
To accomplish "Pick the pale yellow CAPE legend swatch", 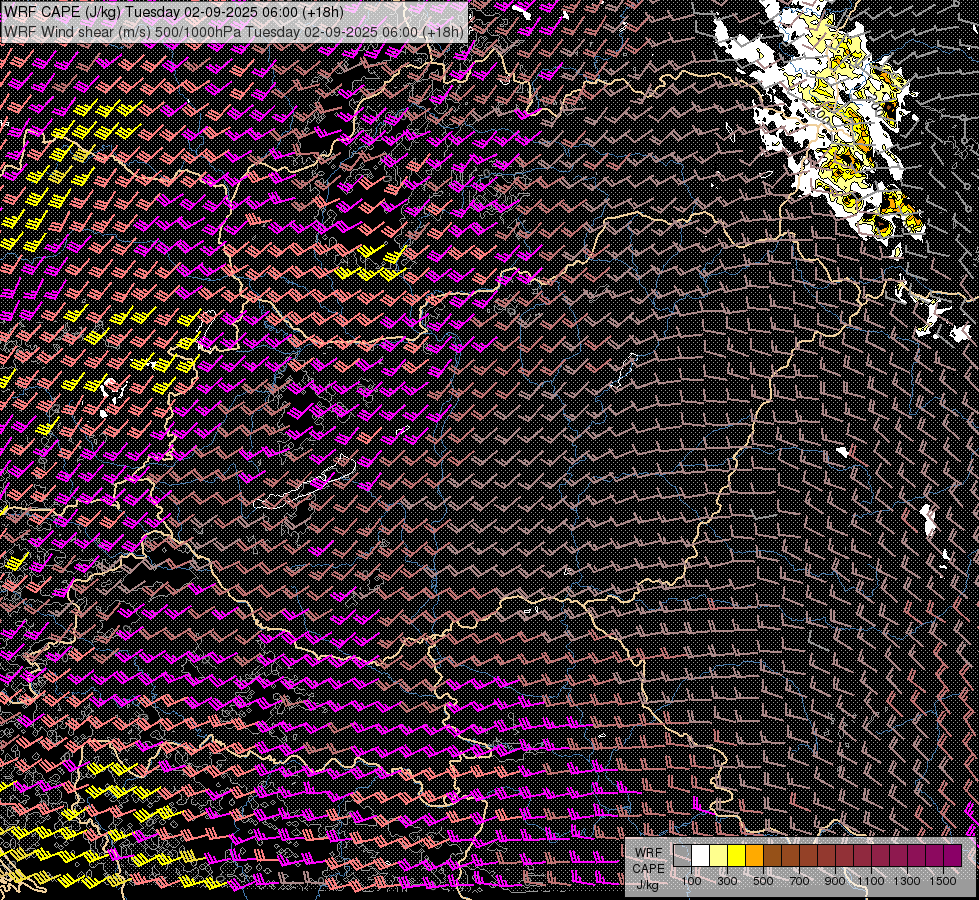I will pyautogui.click(x=719, y=856).
